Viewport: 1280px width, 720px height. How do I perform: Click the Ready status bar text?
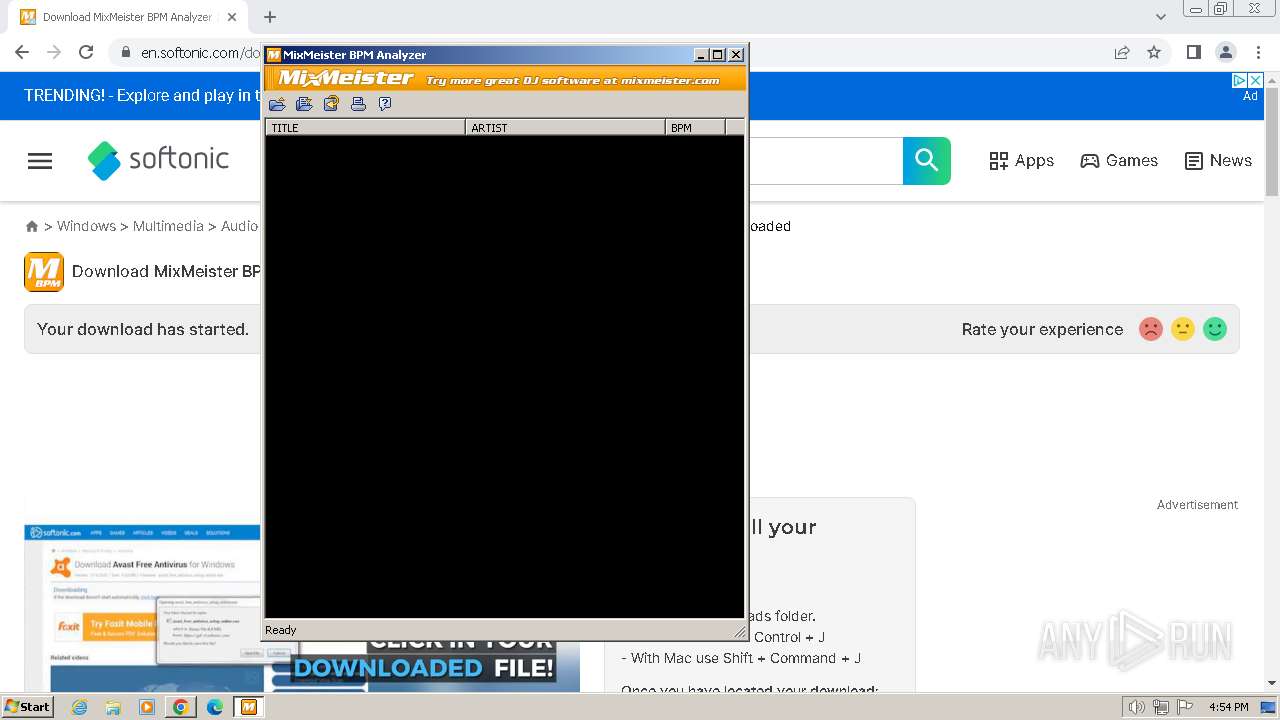click(281, 630)
